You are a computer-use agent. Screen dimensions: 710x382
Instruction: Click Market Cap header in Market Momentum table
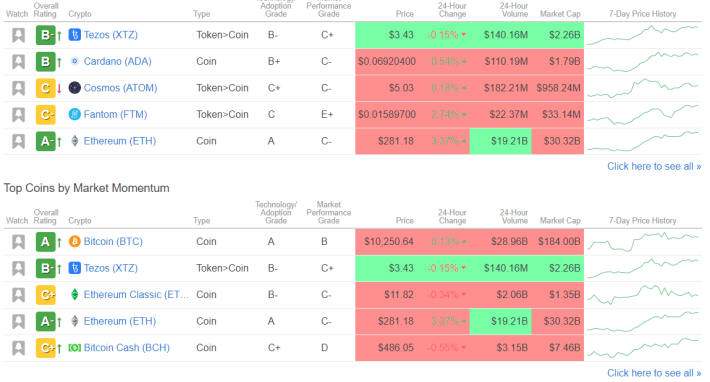560,220
